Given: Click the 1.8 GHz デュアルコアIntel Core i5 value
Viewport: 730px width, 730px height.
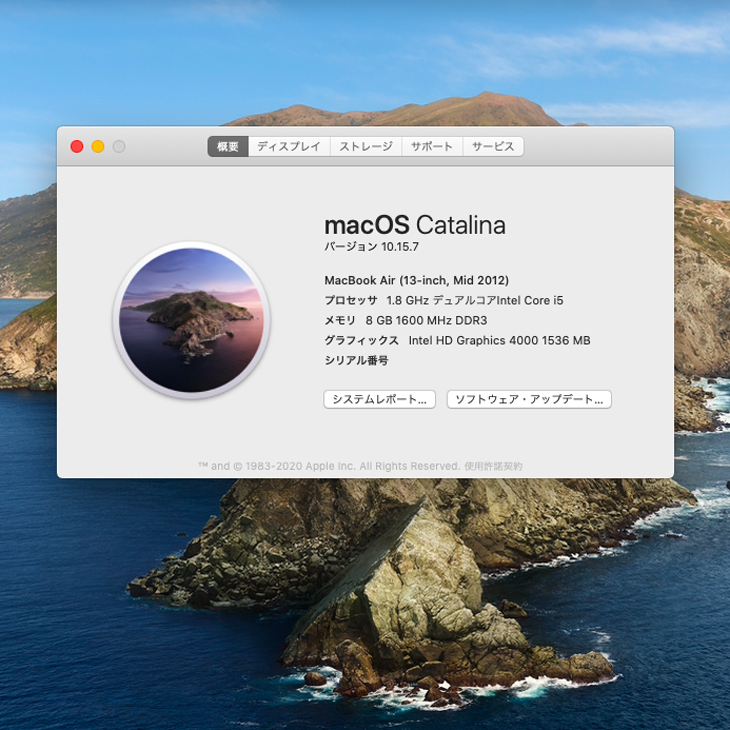Looking at the screenshot, I should coord(475,300).
